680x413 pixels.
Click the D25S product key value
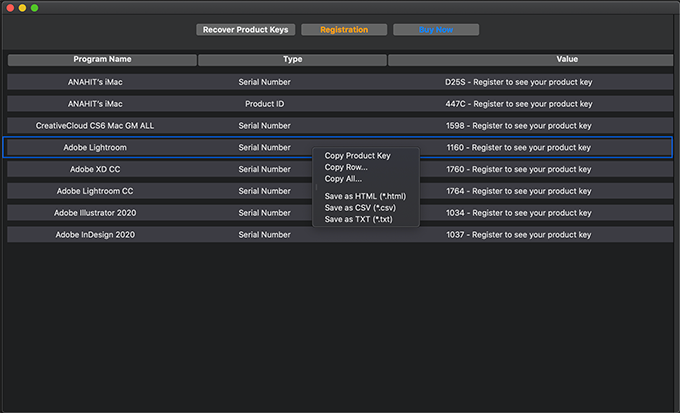[x=519, y=82]
